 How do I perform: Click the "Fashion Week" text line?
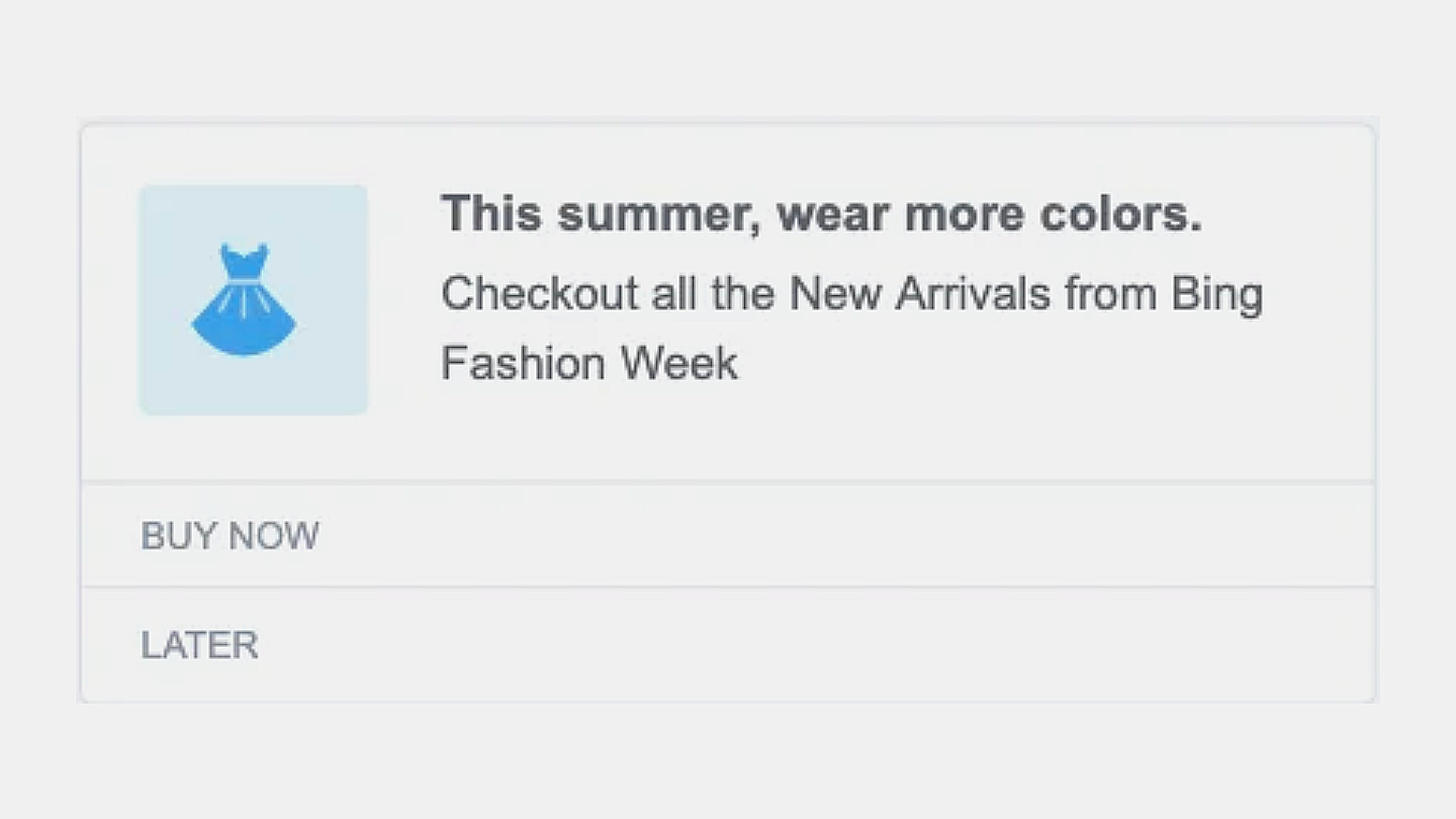[x=589, y=363]
